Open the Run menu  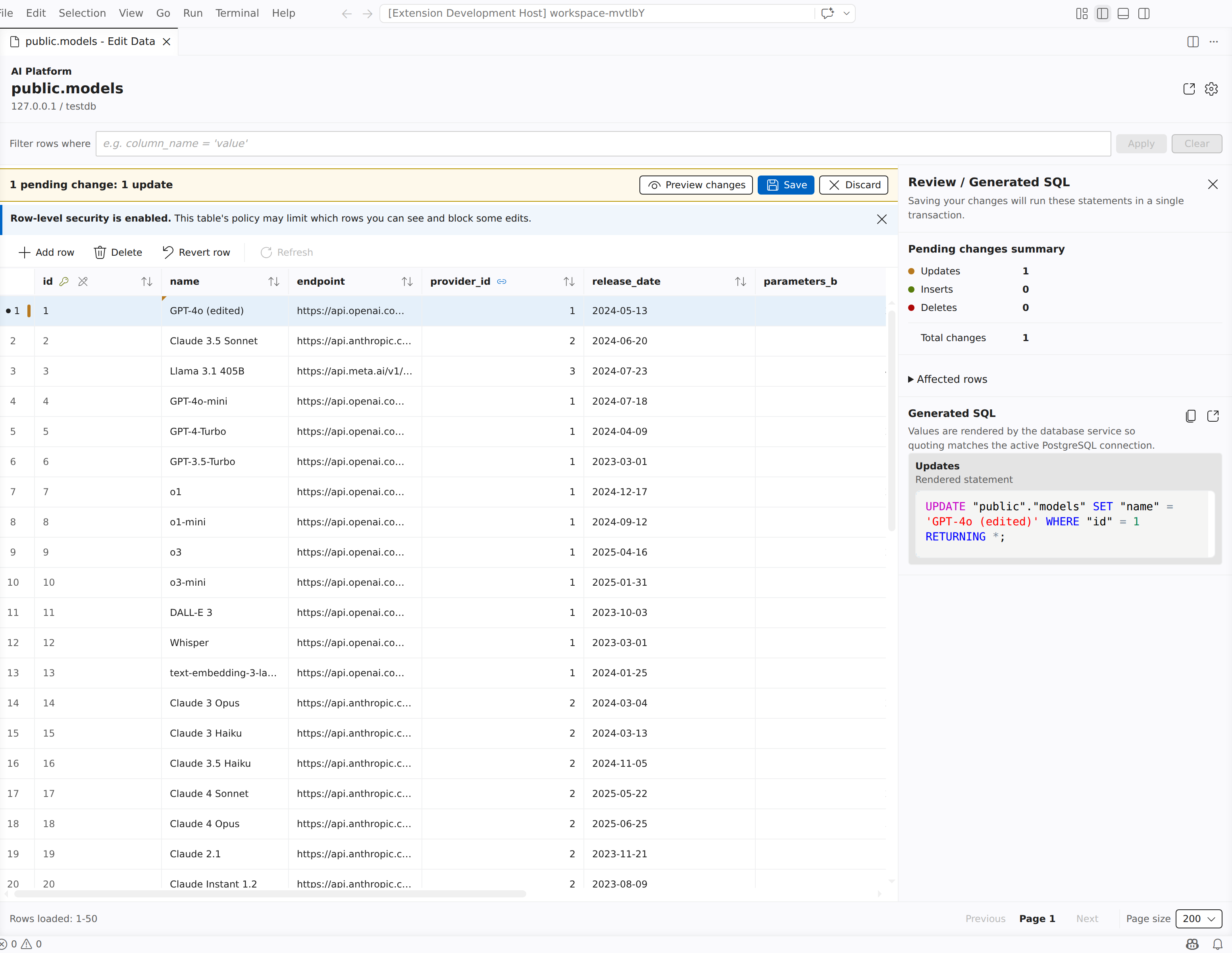(x=193, y=13)
